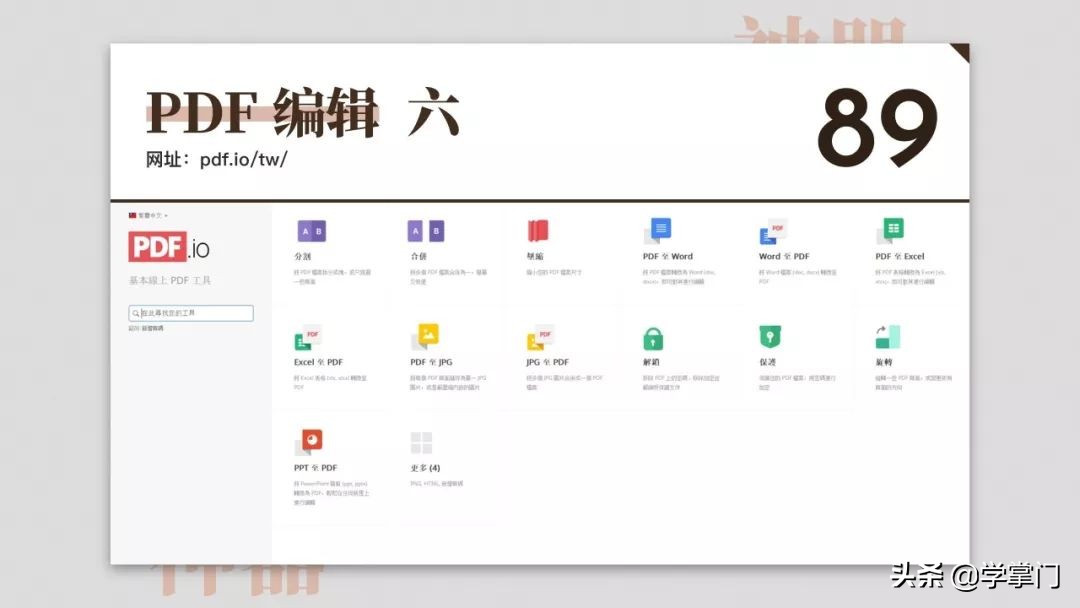Click the Excel 至 PDF icon

309,337
